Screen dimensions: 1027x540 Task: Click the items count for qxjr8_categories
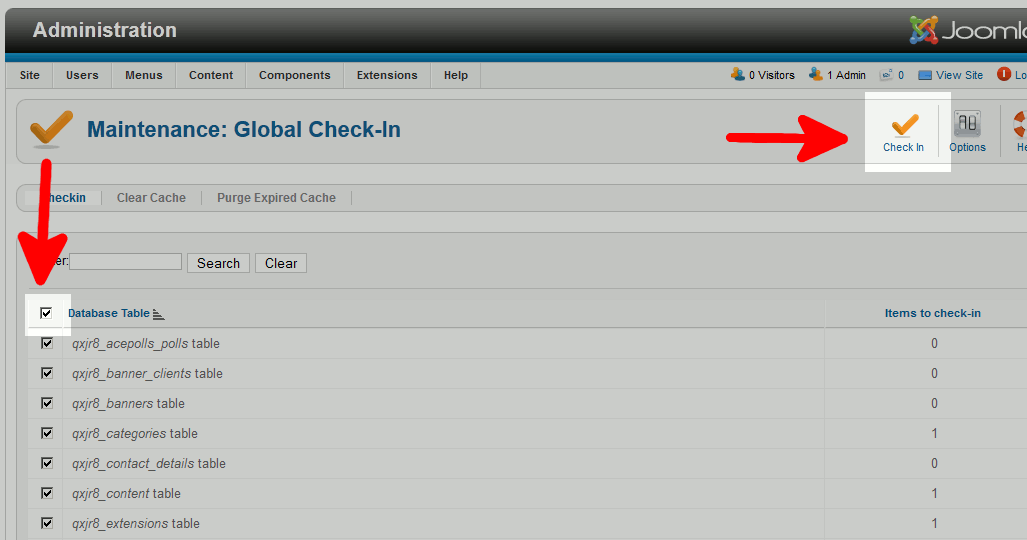click(935, 434)
